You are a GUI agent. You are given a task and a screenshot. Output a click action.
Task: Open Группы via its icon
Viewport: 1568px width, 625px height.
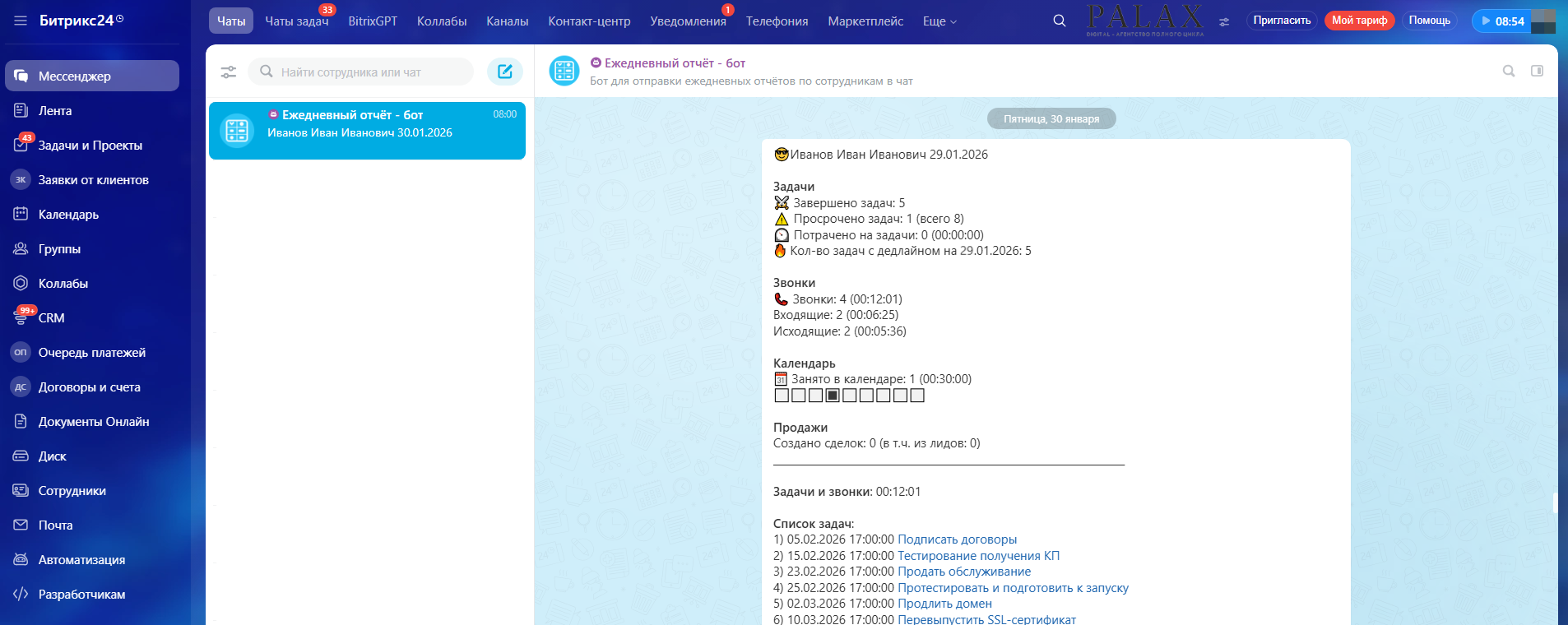(x=21, y=248)
